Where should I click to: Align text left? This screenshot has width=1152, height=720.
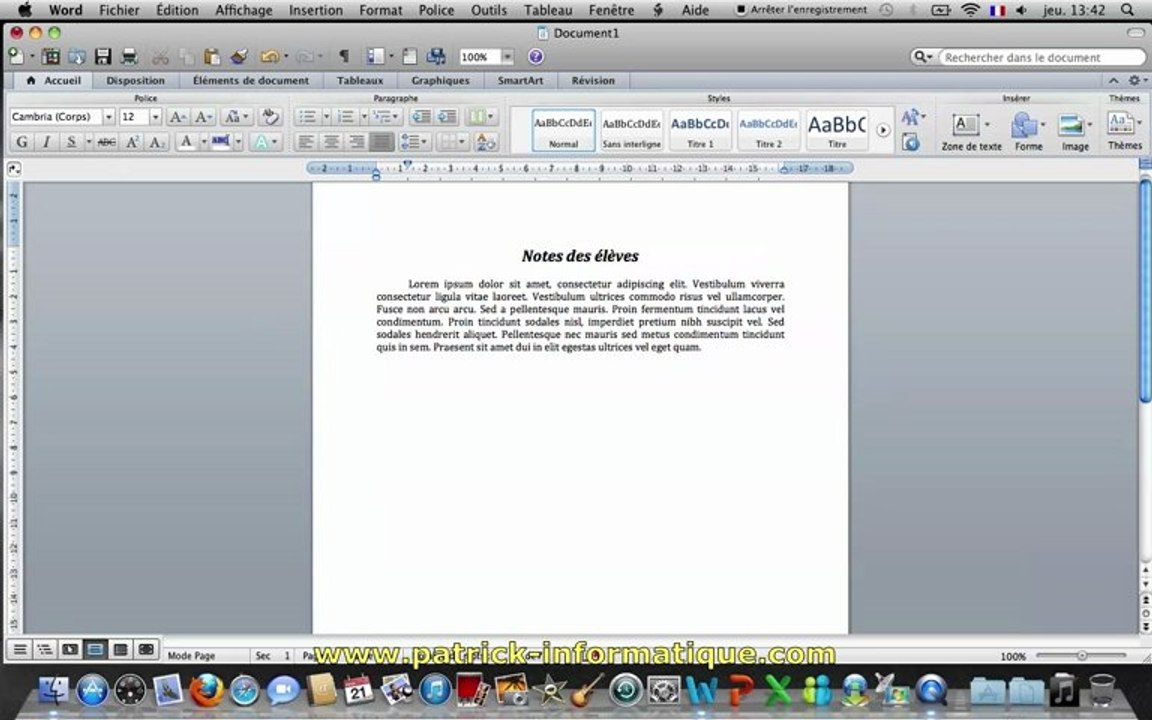pos(306,142)
